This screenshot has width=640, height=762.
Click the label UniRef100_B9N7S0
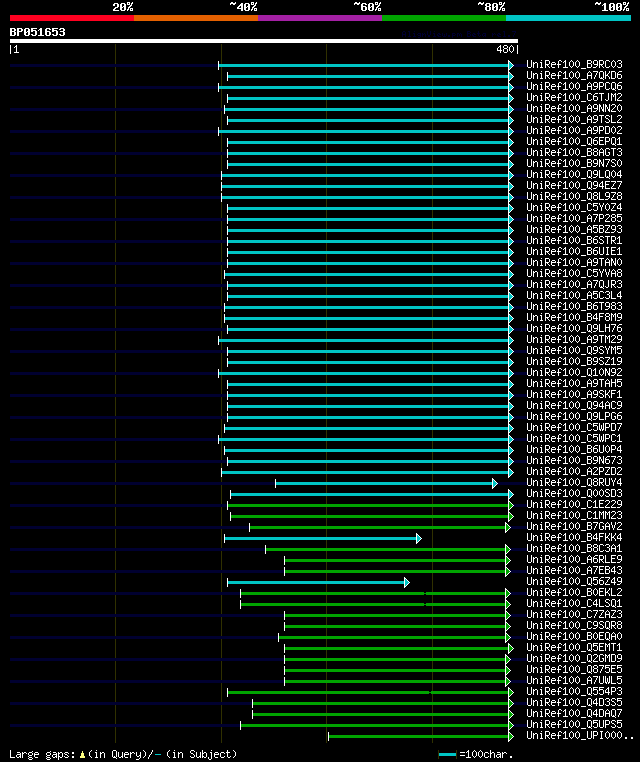(x=574, y=163)
